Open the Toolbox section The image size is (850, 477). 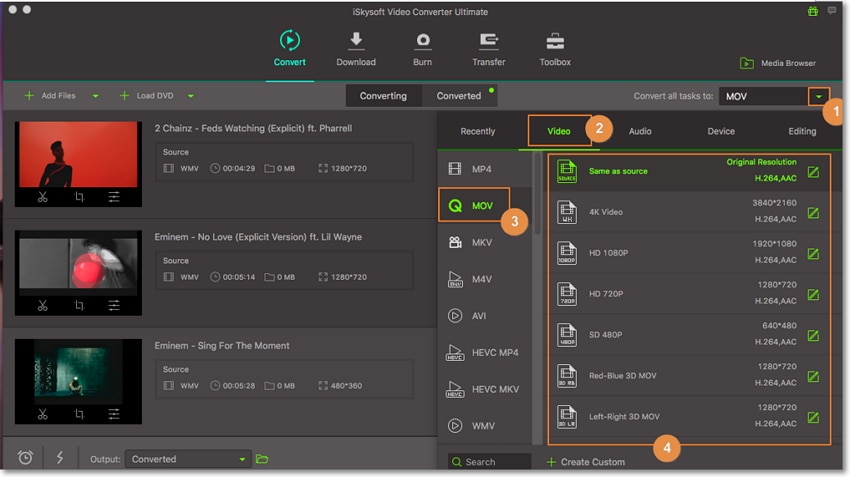[x=555, y=48]
